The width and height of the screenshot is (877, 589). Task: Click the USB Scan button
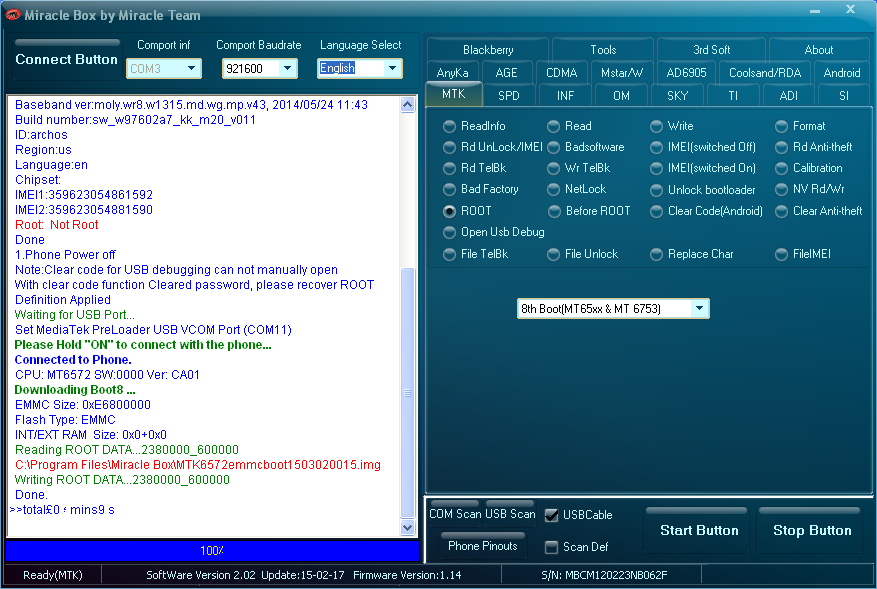pos(510,513)
